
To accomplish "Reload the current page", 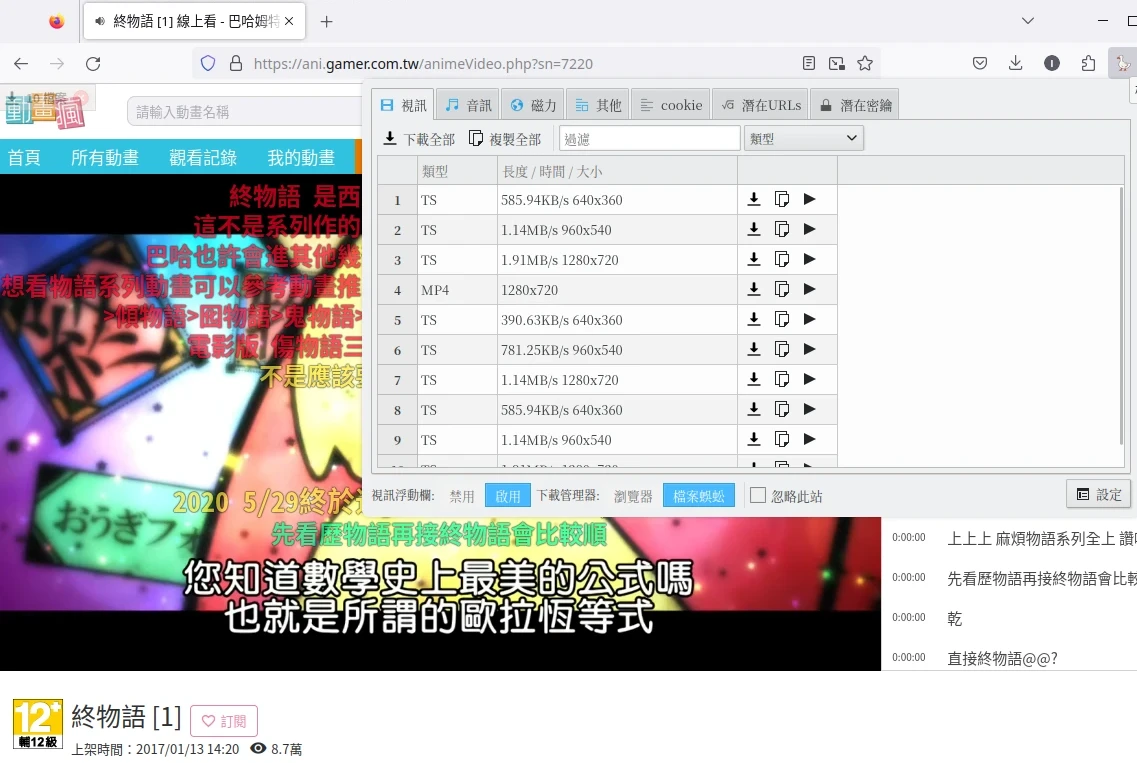I will coord(93,63).
